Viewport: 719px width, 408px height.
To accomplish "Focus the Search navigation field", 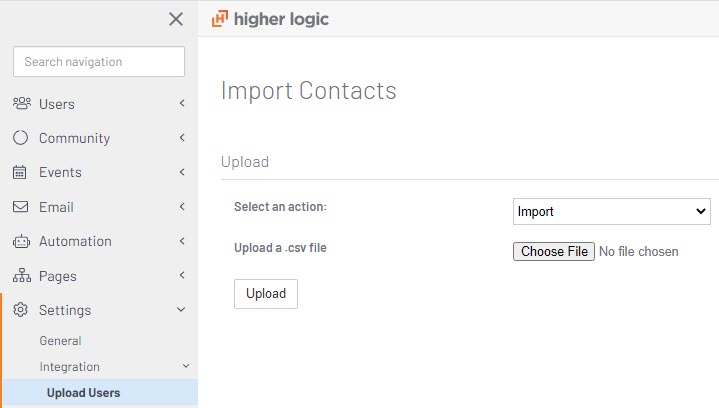I will coord(99,61).
